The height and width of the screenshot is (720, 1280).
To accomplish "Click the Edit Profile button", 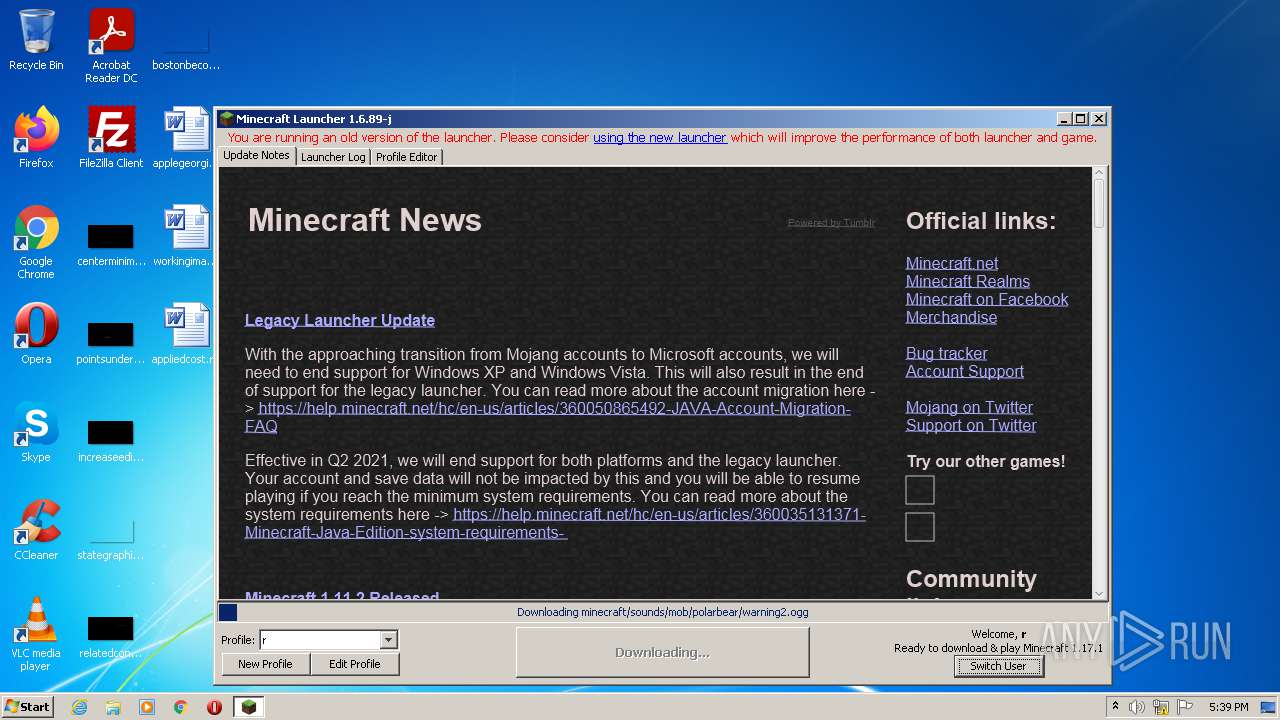I will point(355,664).
